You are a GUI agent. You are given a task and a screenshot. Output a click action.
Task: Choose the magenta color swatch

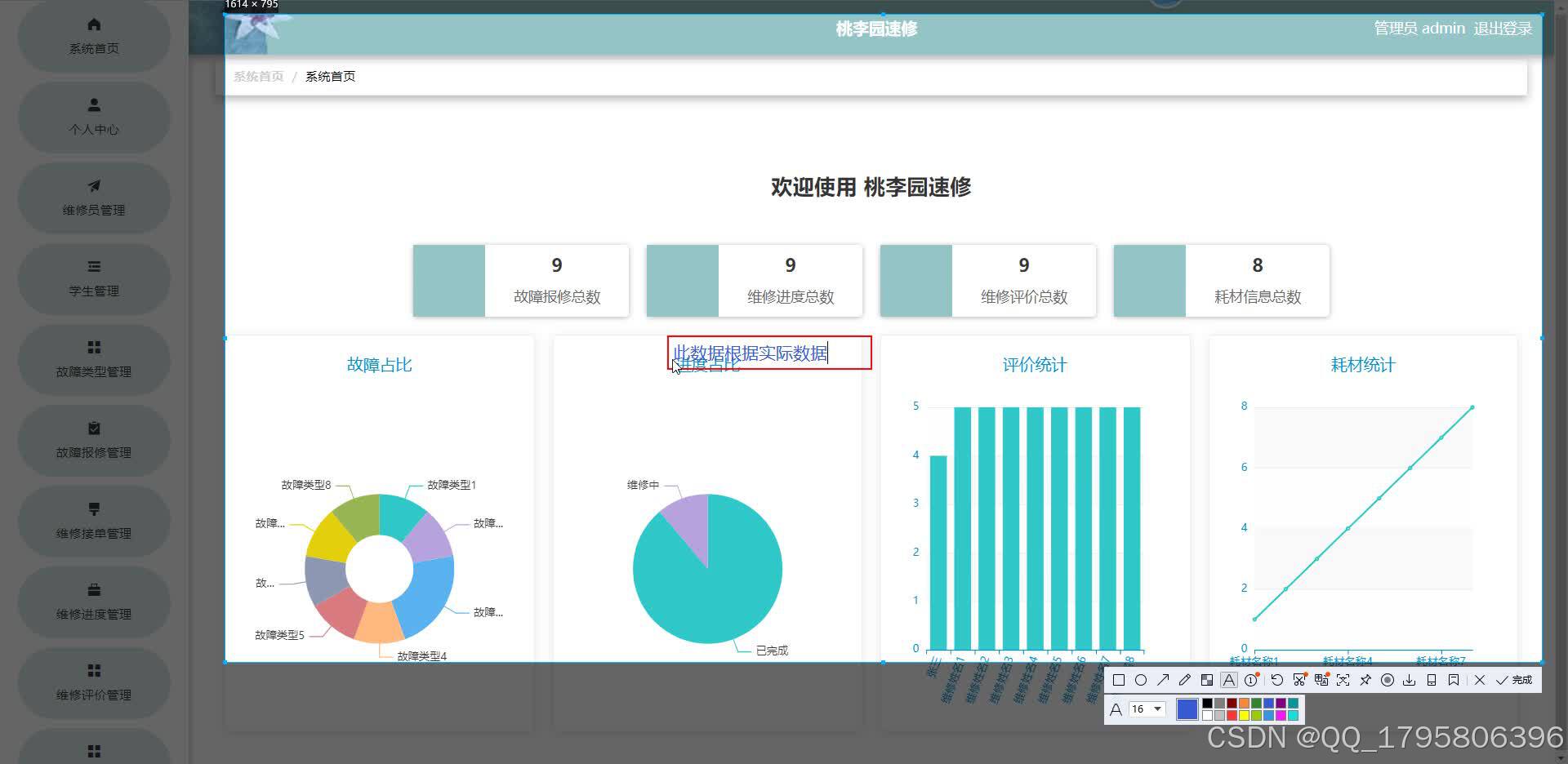[x=1281, y=716]
